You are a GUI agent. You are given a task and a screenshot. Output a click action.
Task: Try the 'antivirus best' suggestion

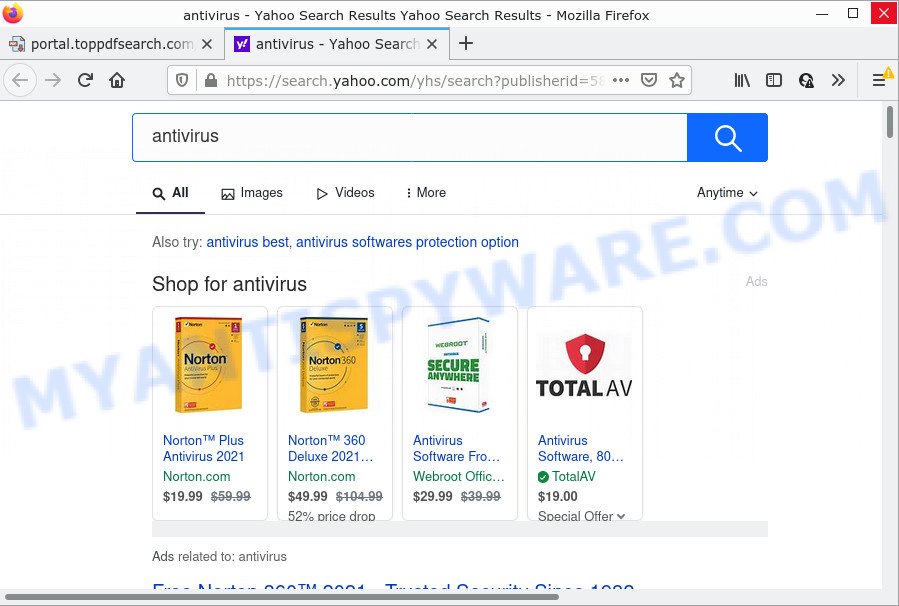(247, 243)
